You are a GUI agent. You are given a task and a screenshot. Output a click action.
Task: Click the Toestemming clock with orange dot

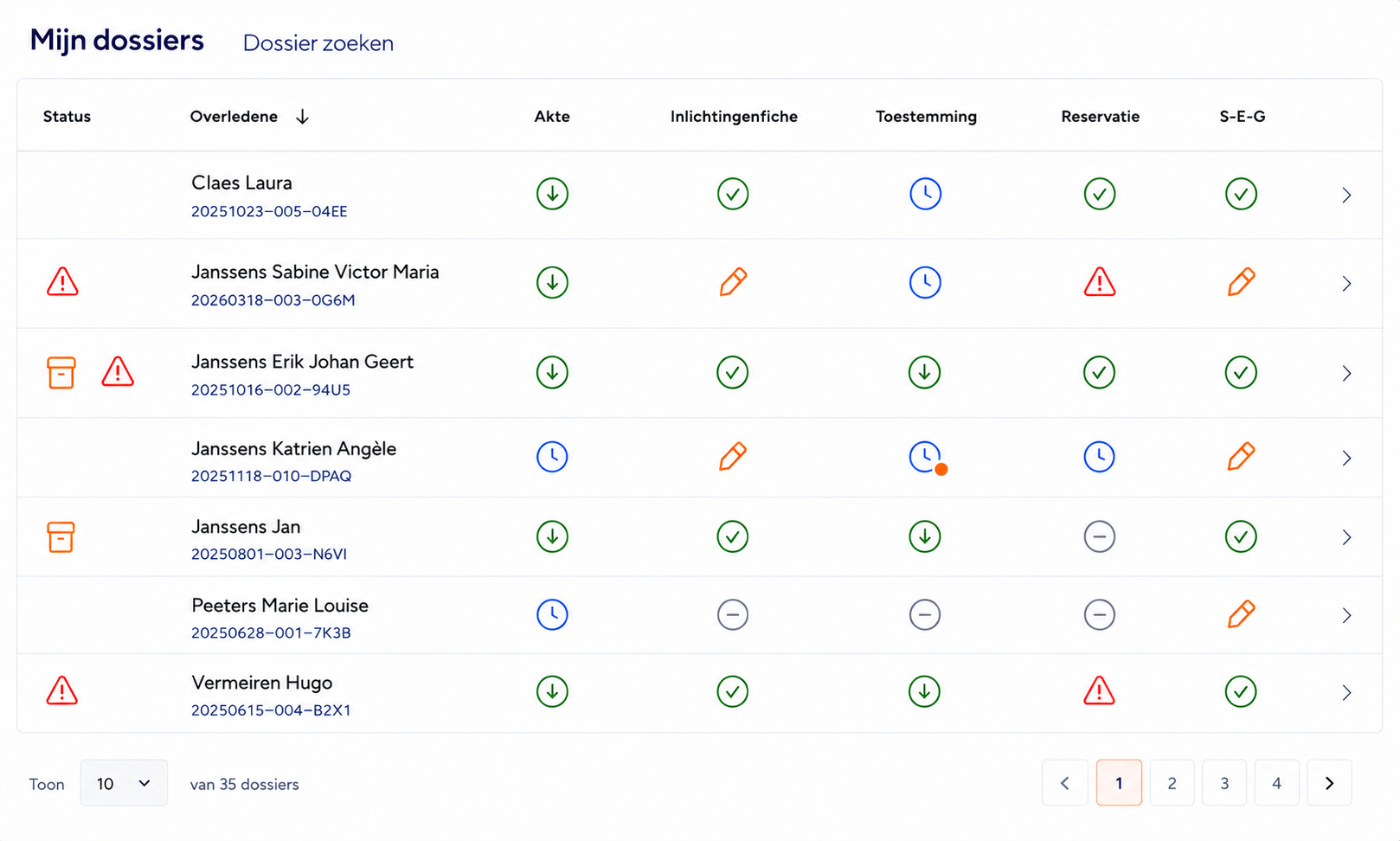pos(927,458)
